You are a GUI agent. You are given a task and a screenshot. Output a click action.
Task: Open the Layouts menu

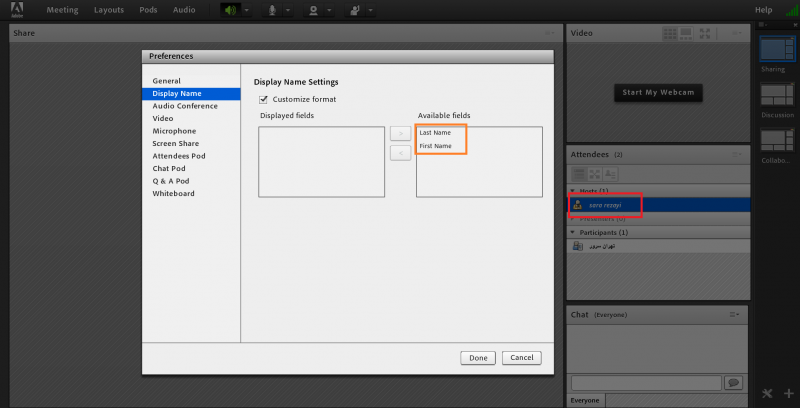(109, 10)
